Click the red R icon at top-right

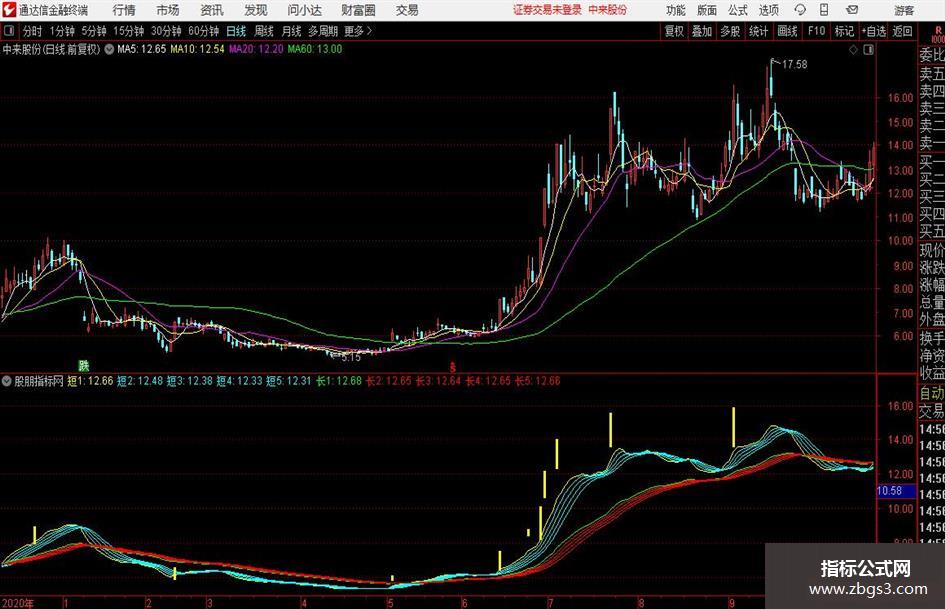point(937,31)
